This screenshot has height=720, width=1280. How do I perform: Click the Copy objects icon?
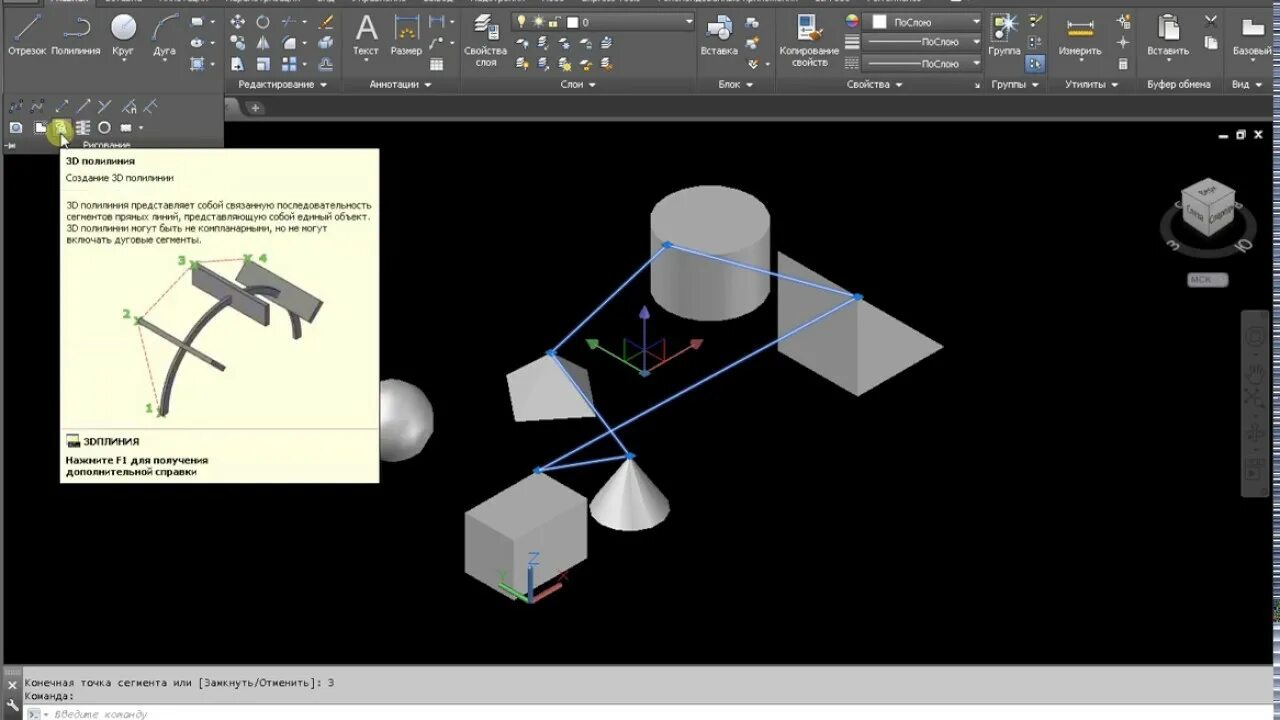point(238,42)
